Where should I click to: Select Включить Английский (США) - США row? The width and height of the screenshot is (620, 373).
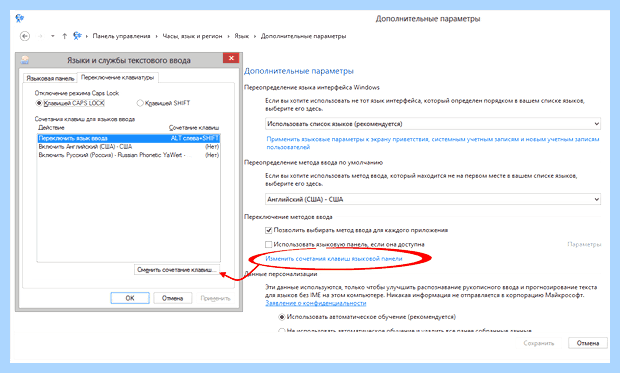129,146
